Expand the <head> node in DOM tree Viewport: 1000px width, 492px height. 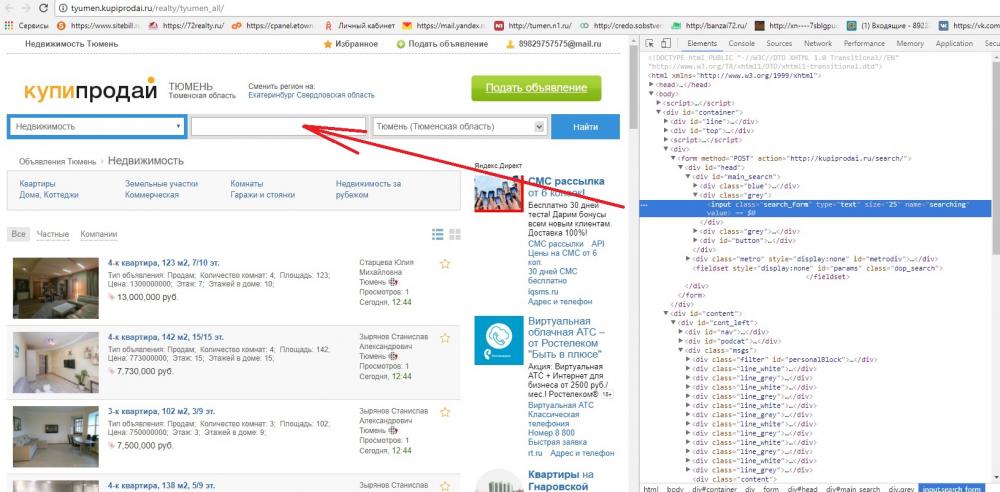click(651, 84)
